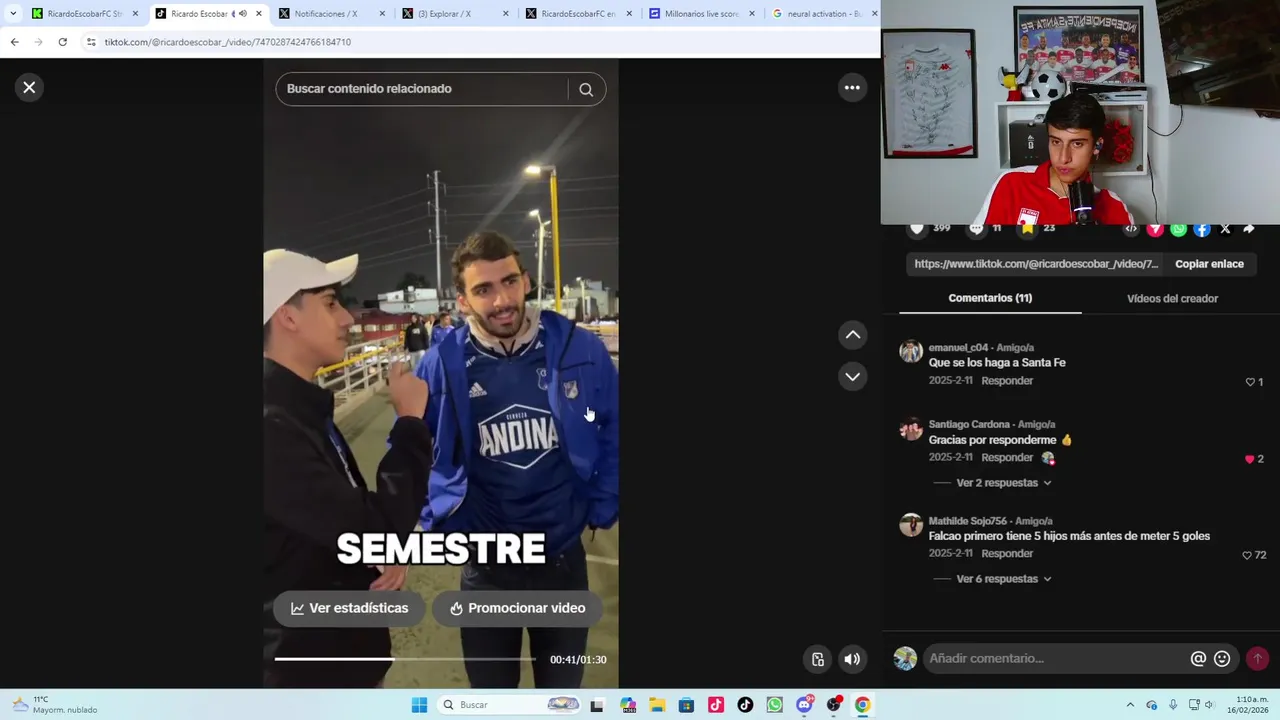Open WhatsApp from the taskbar

click(x=775, y=705)
